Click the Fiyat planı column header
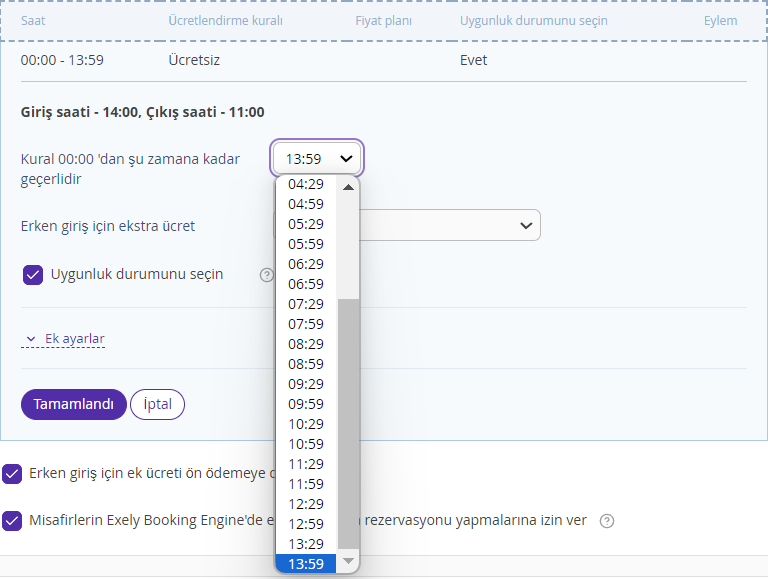768x579 pixels. click(x=384, y=21)
